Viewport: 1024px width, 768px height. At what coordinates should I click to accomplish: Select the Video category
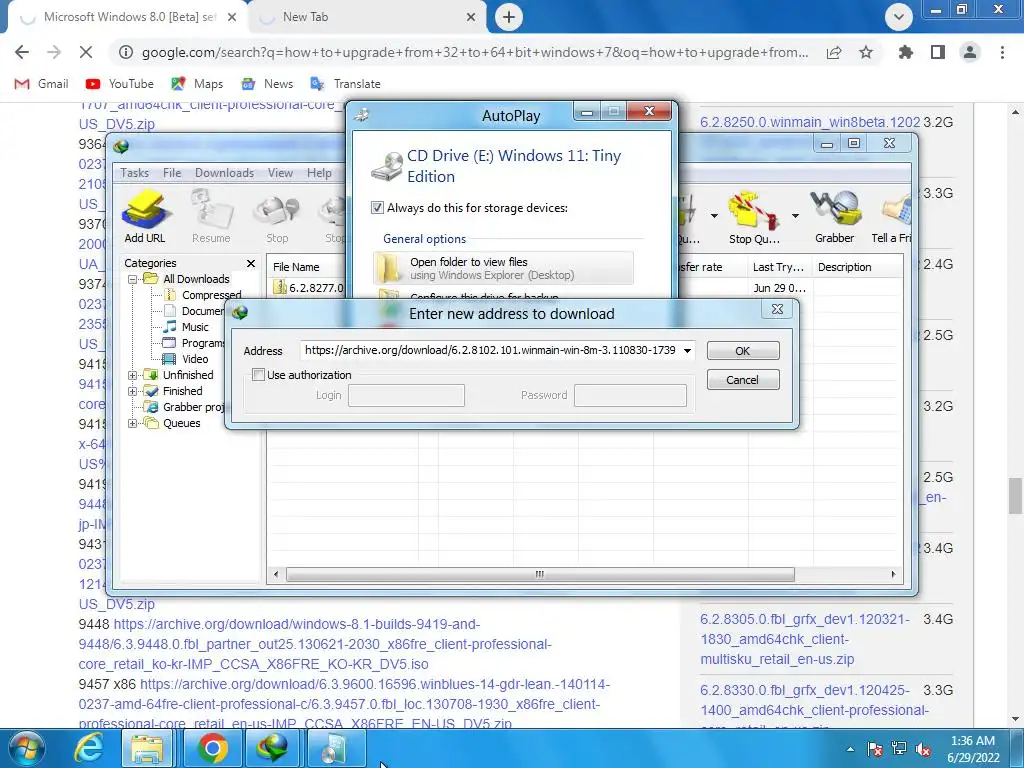point(195,359)
